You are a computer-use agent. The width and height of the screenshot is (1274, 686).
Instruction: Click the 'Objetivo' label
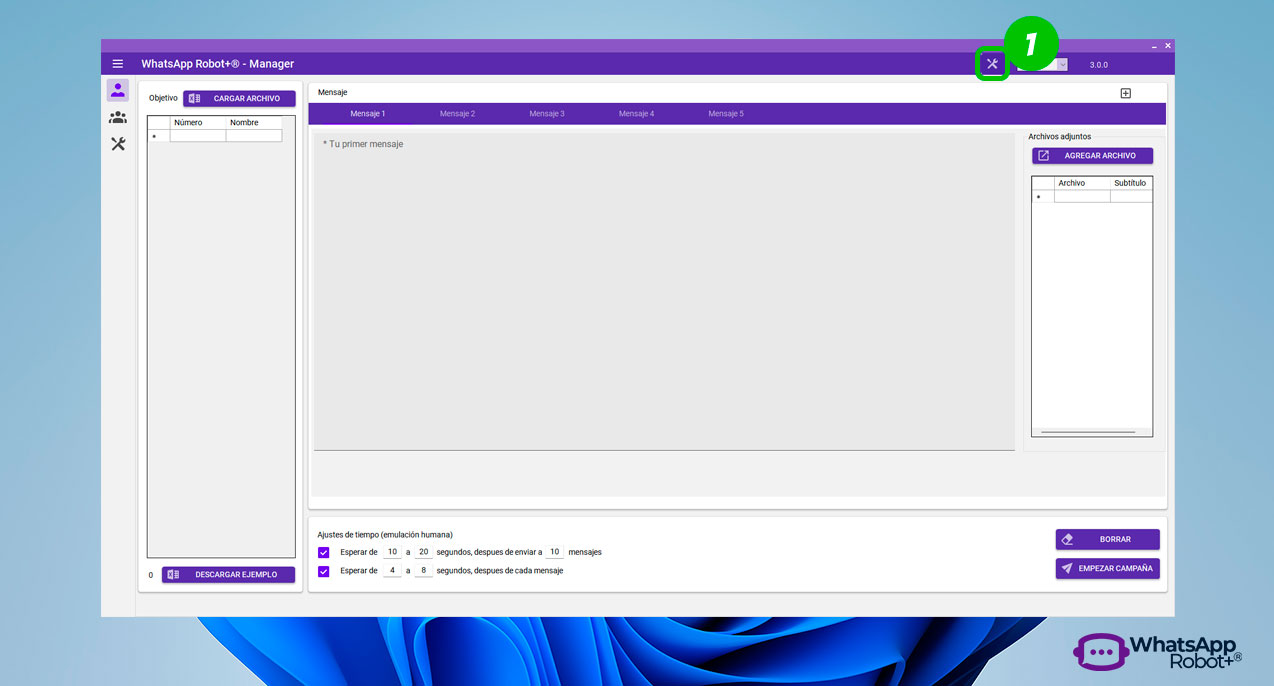click(163, 98)
